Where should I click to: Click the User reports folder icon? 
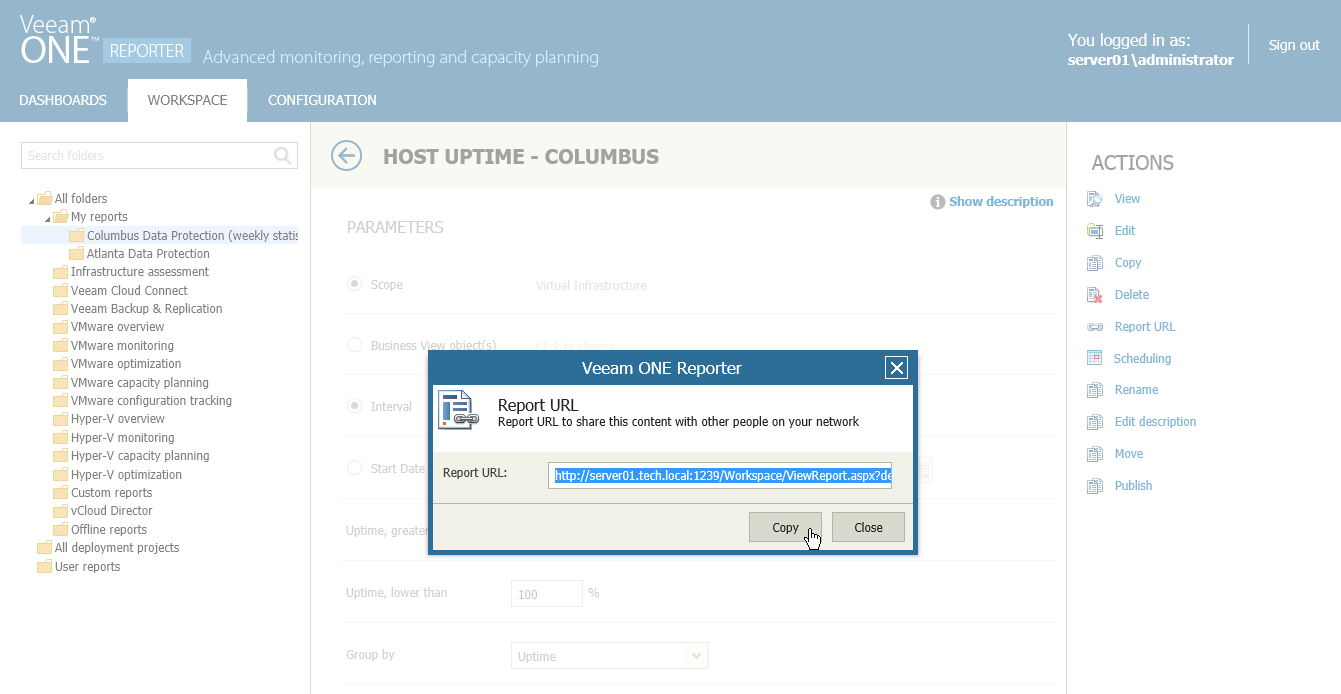coord(44,567)
